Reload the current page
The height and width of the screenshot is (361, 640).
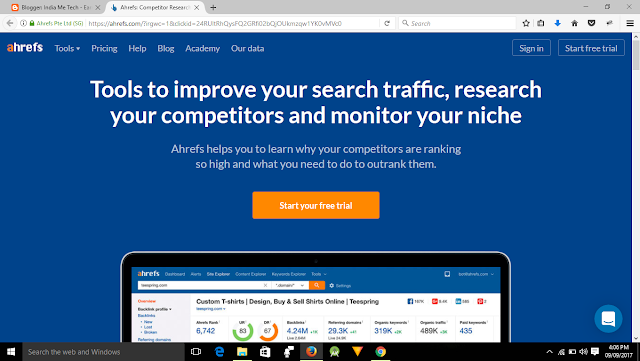pos(387,23)
